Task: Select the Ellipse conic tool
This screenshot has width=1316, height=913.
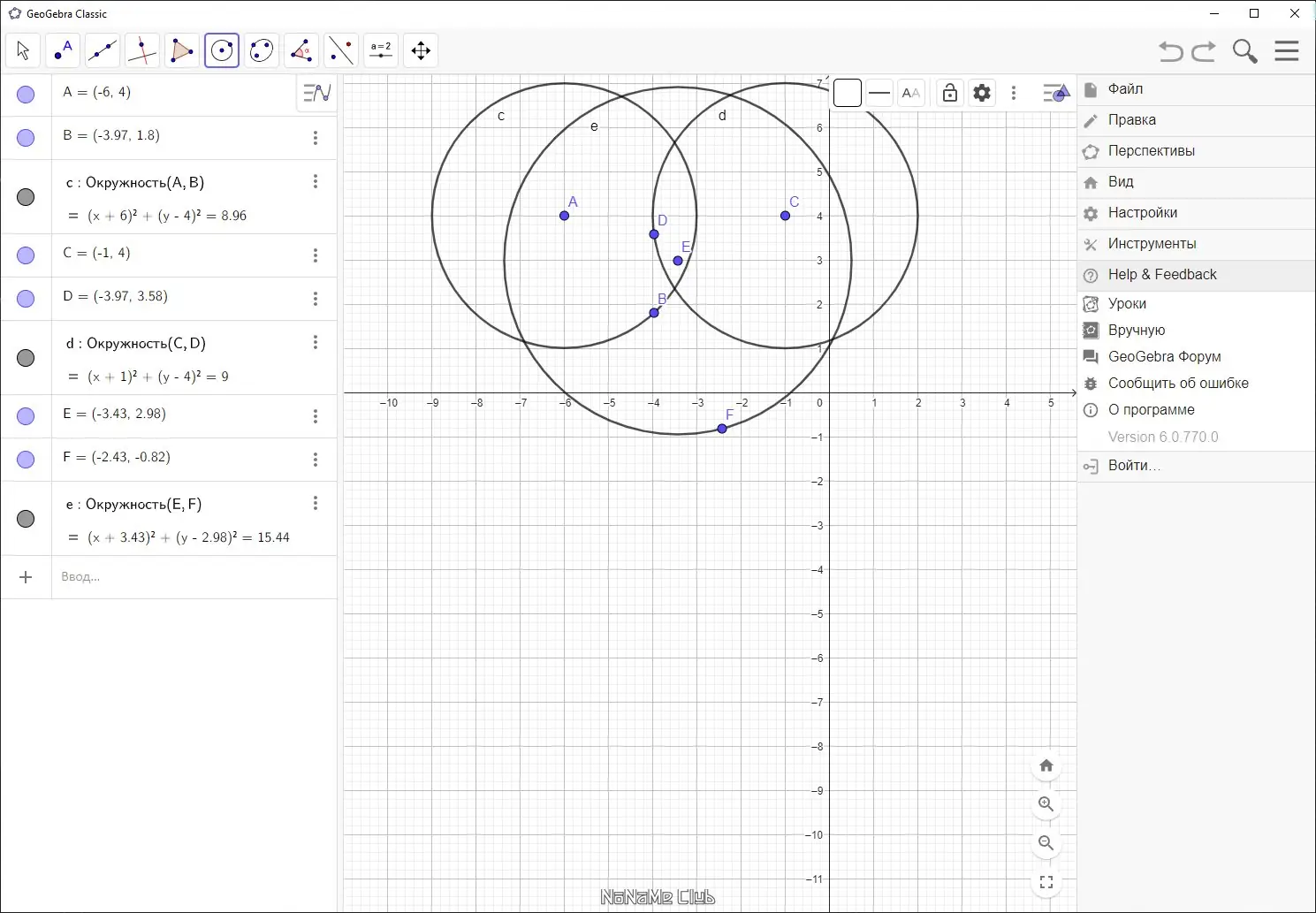Action: (262, 50)
